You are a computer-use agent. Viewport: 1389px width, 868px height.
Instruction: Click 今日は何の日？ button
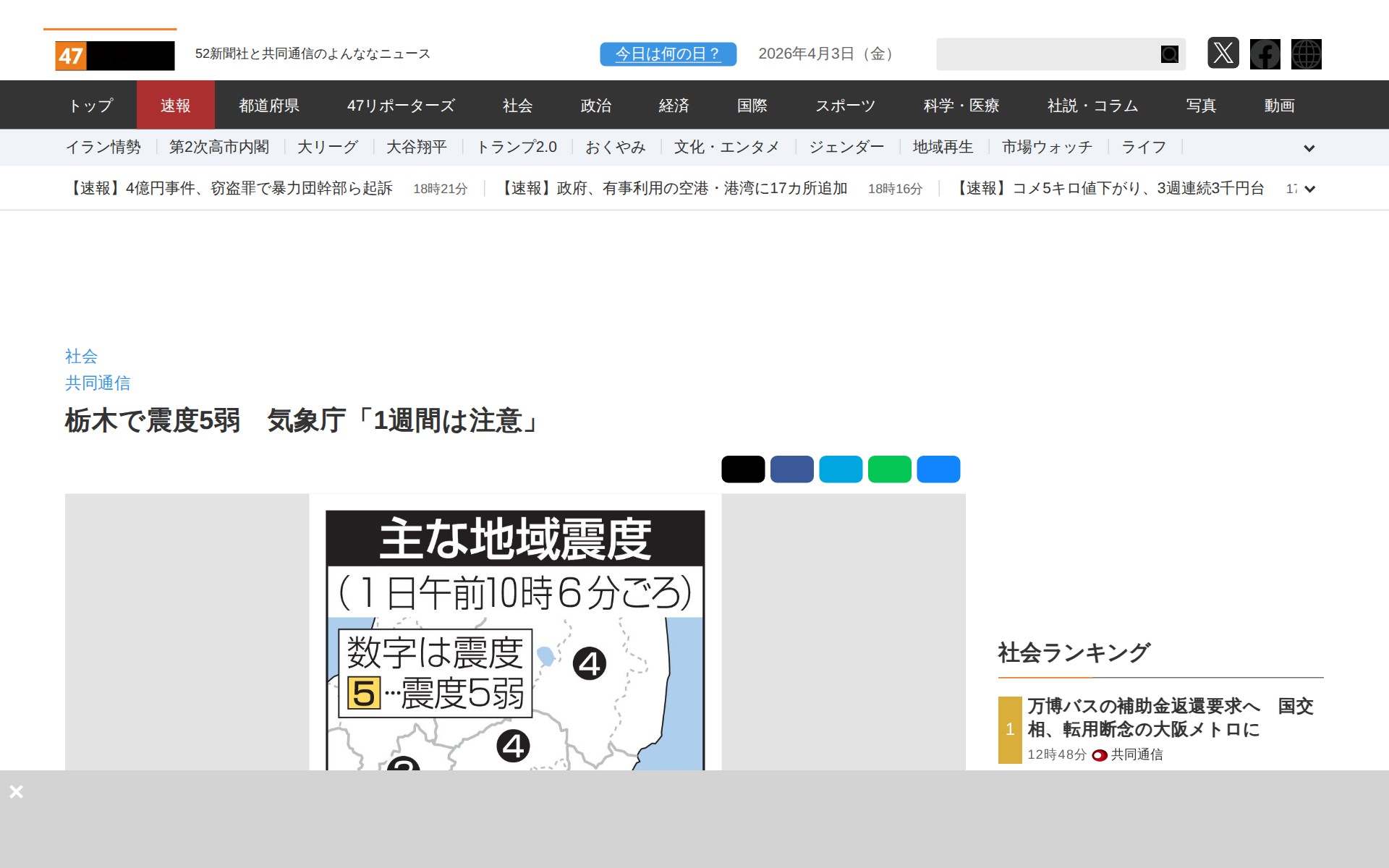[x=668, y=54]
